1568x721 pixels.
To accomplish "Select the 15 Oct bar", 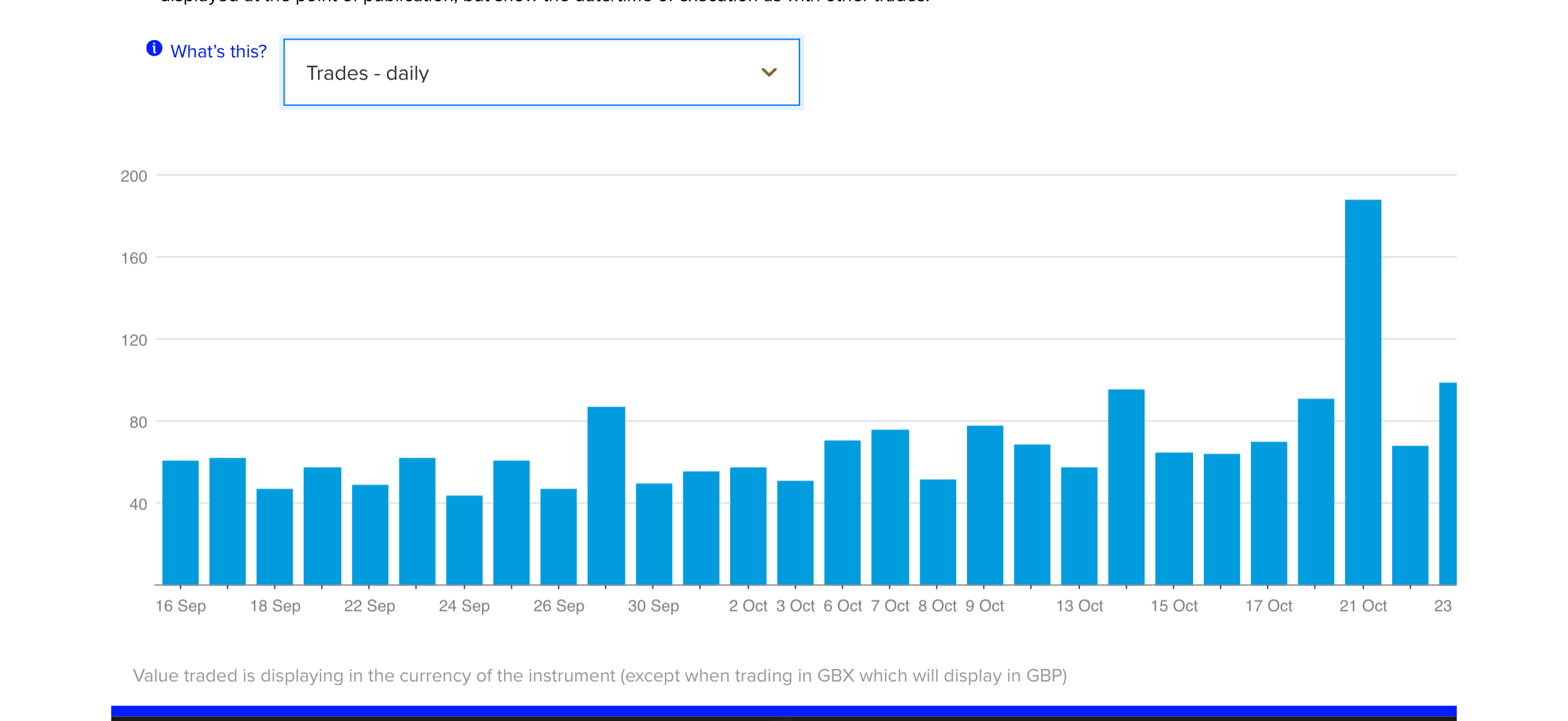I will 1173,518.
